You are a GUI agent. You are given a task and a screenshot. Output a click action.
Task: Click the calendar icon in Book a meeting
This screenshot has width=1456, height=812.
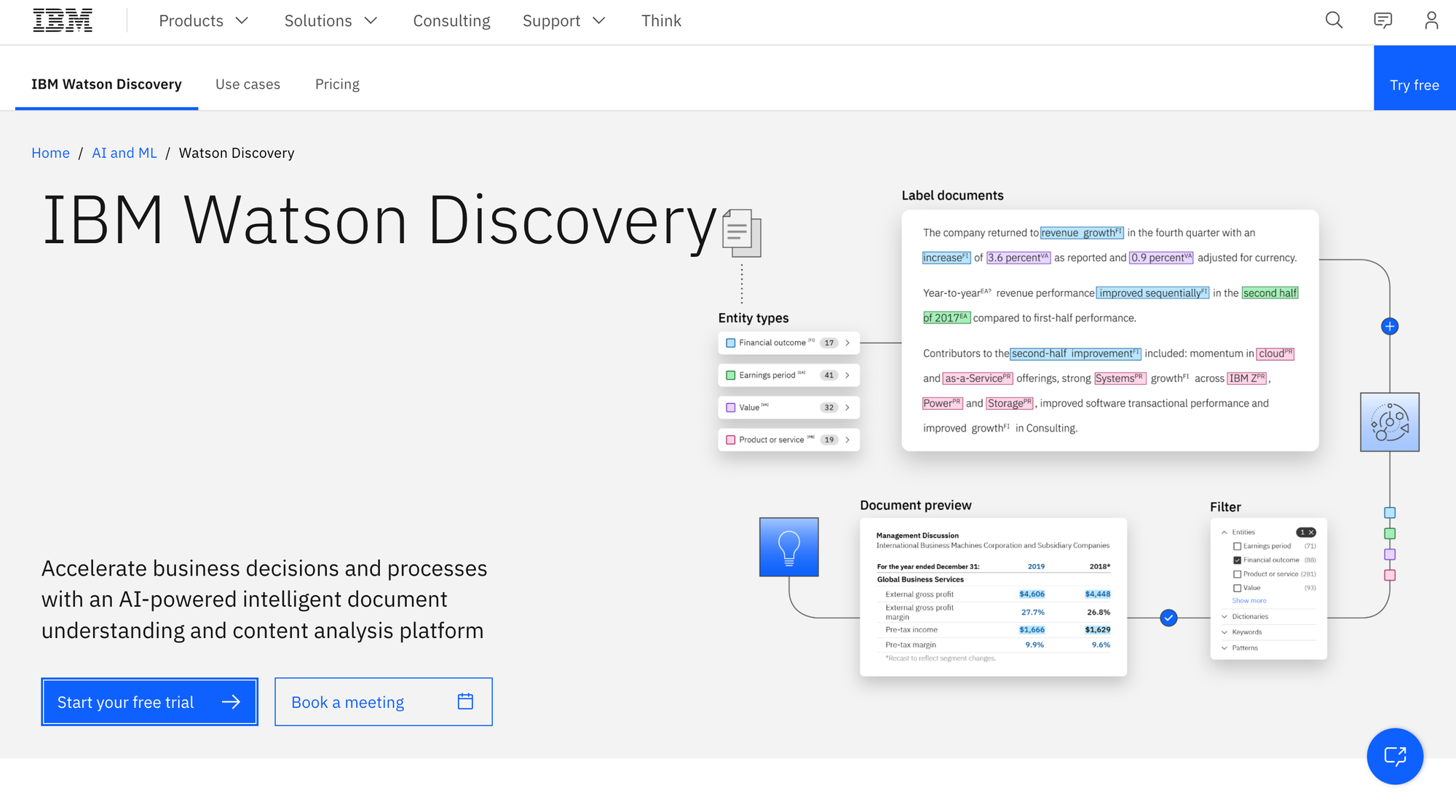pyautogui.click(x=465, y=701)
